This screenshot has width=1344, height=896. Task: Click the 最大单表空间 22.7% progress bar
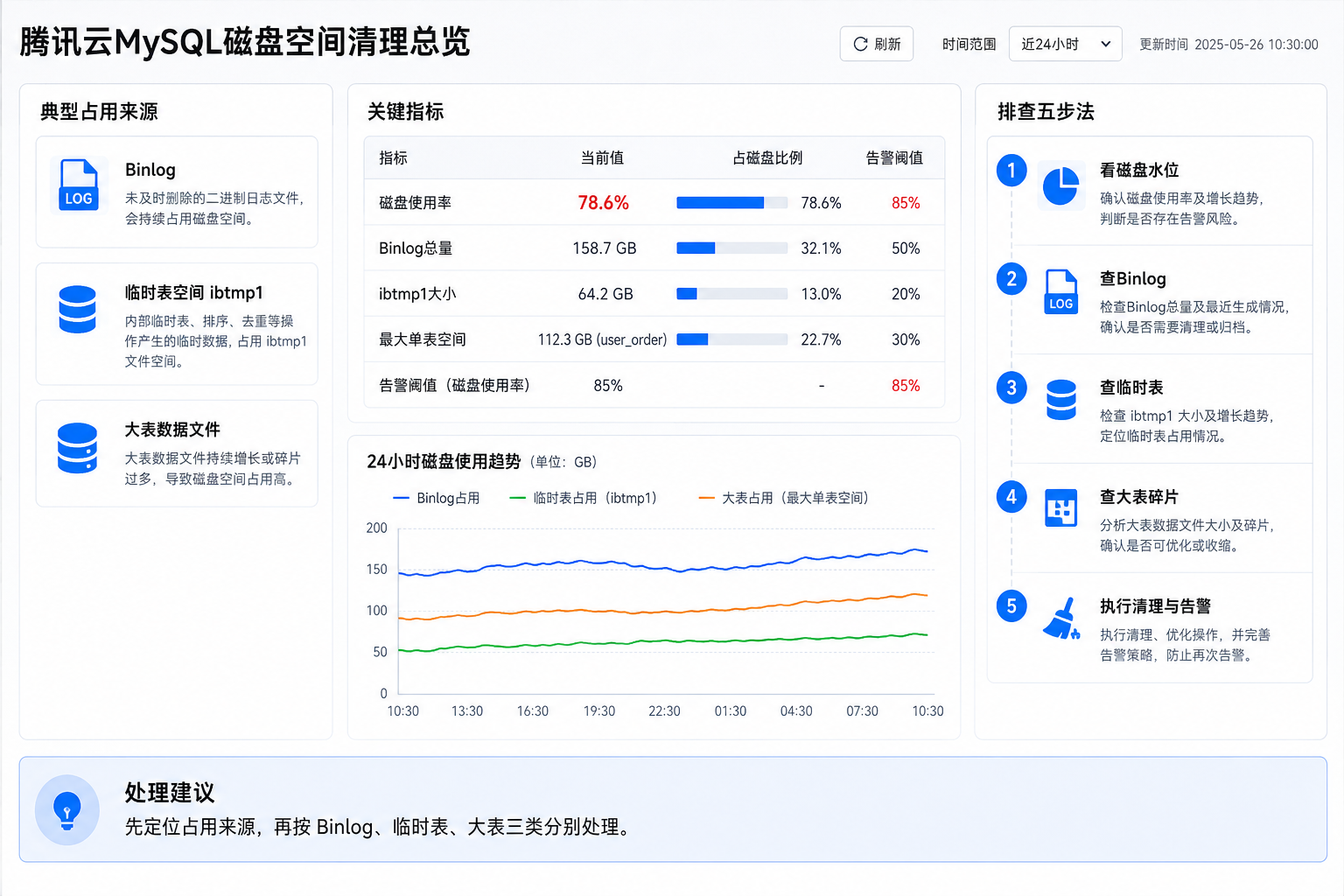pyautogui.click(x=732, y=339)
